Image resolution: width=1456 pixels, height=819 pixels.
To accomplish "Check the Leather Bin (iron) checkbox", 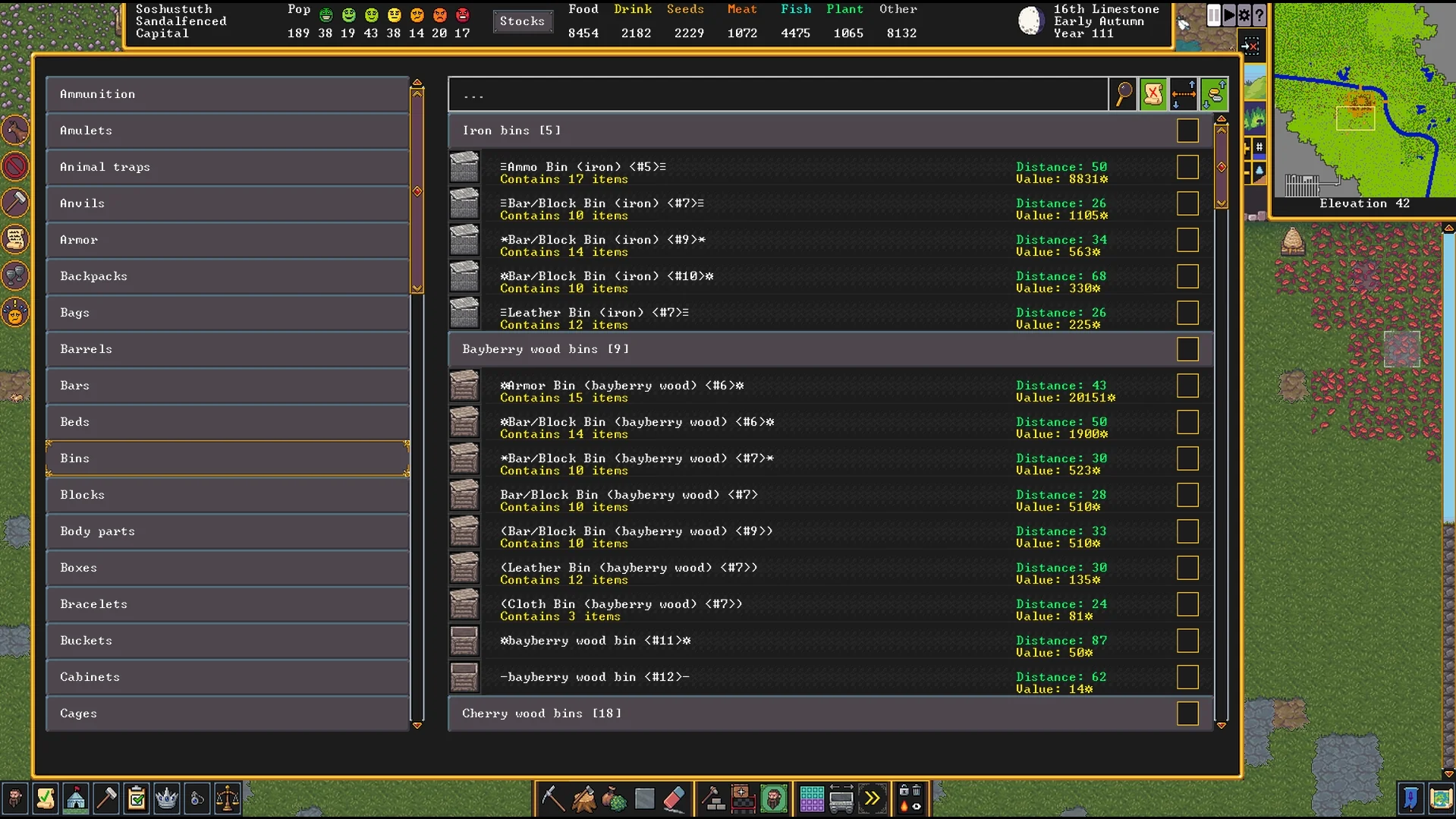I will tap(1187, 313).
